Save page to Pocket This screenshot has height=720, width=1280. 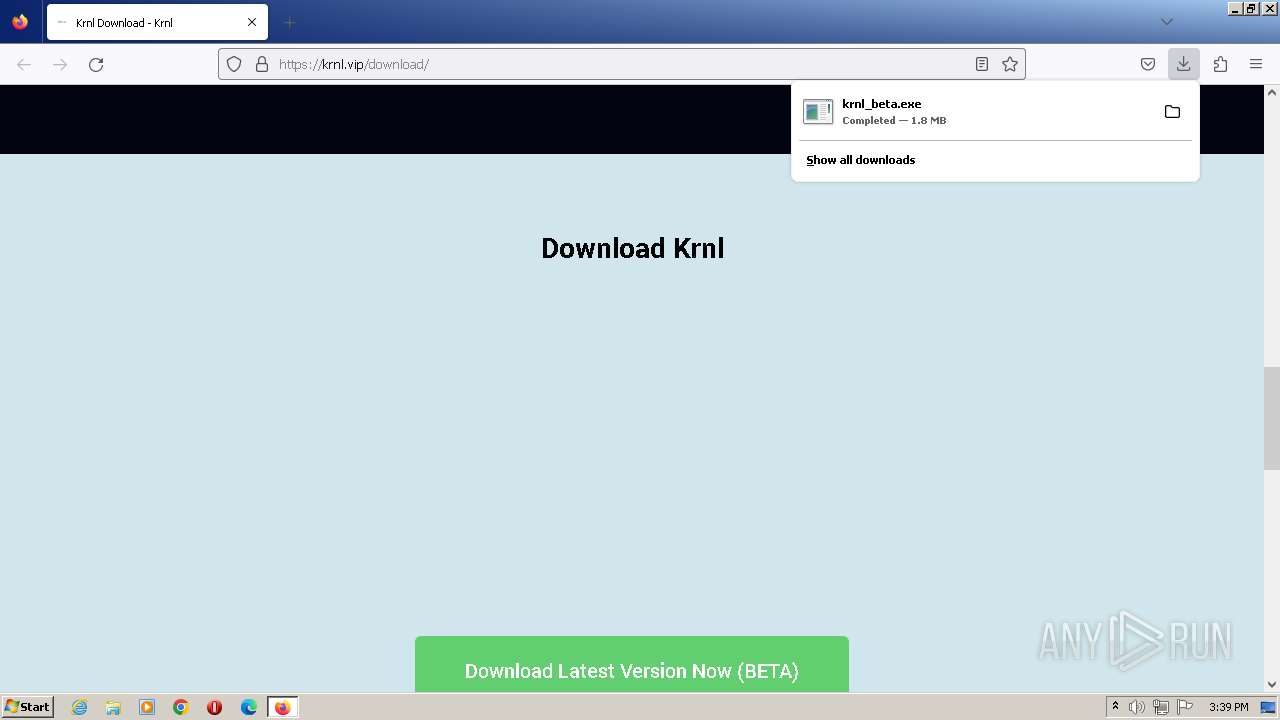[1148, 64]
